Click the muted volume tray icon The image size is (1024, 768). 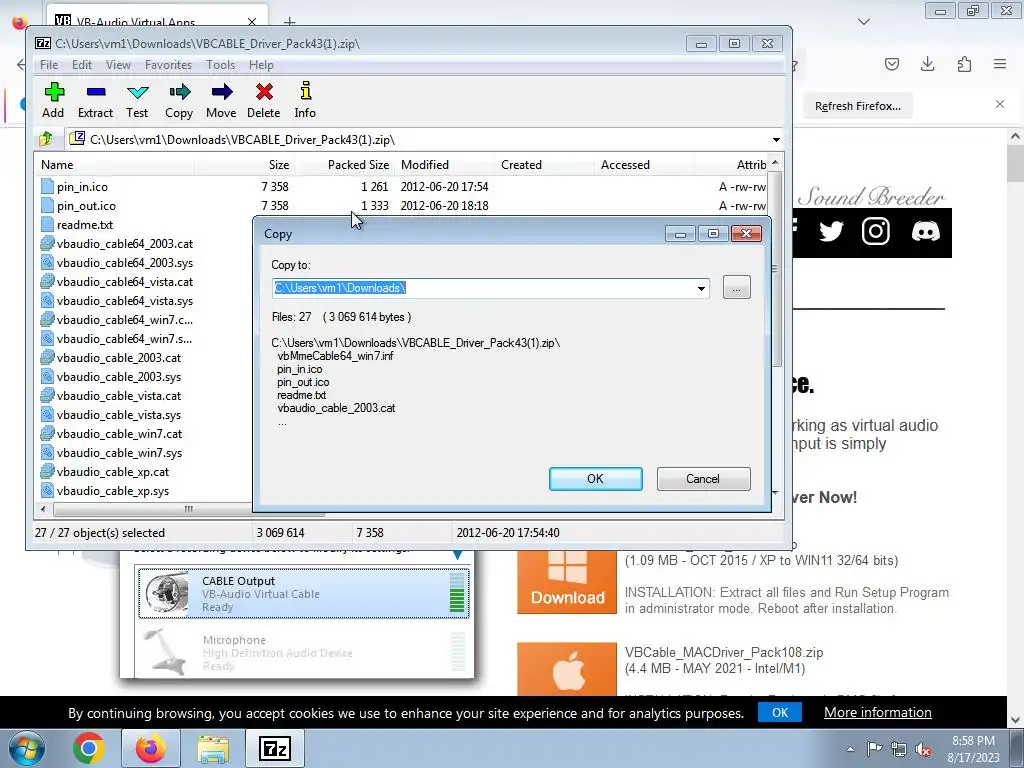923,749
